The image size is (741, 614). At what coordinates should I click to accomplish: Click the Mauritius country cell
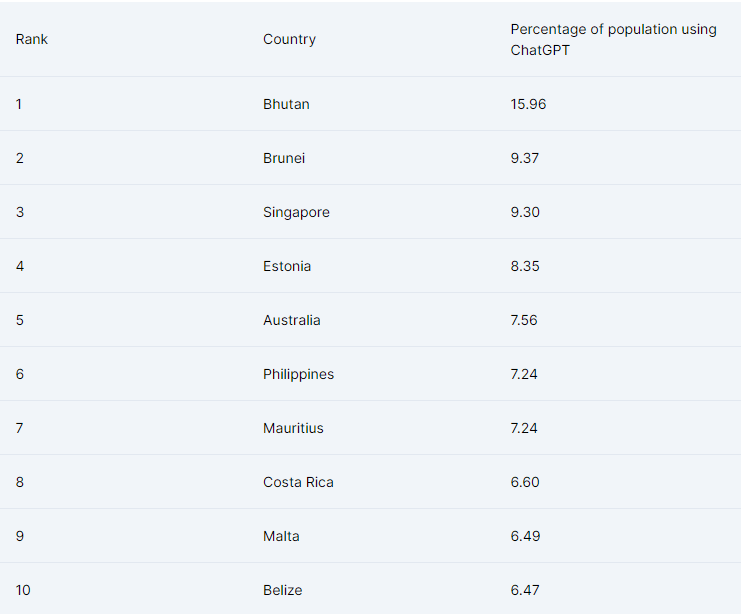coord(293,428)
